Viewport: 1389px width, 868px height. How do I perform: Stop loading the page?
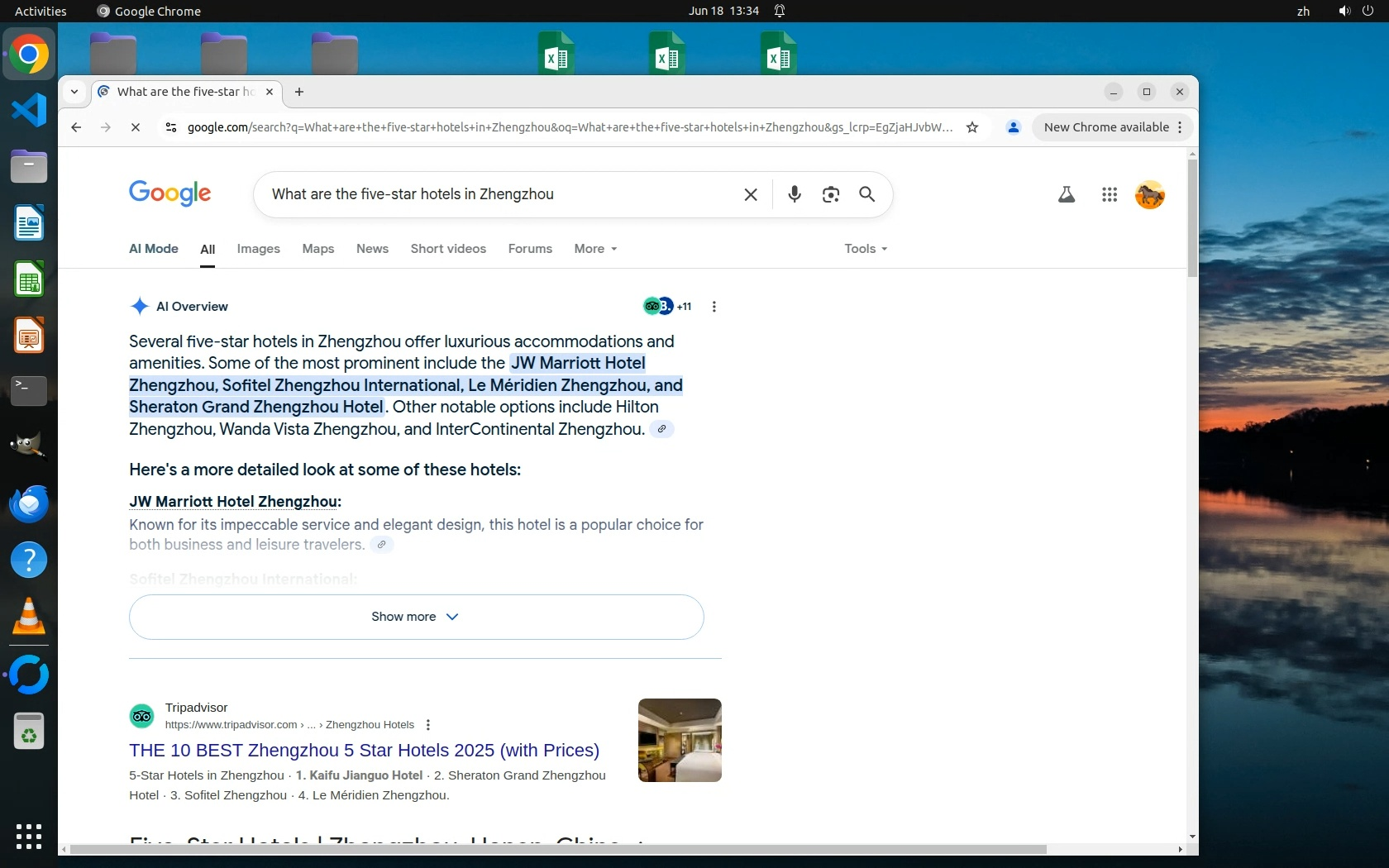pos(136,127)
